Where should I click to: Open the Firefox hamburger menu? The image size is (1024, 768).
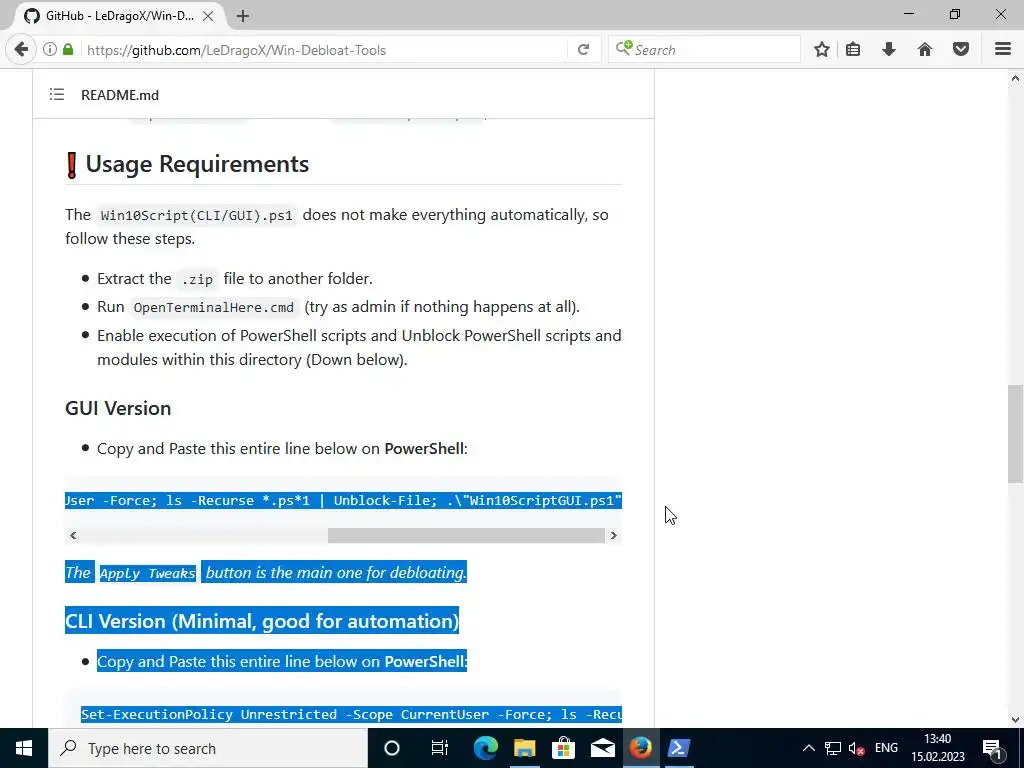(1003, 50)
